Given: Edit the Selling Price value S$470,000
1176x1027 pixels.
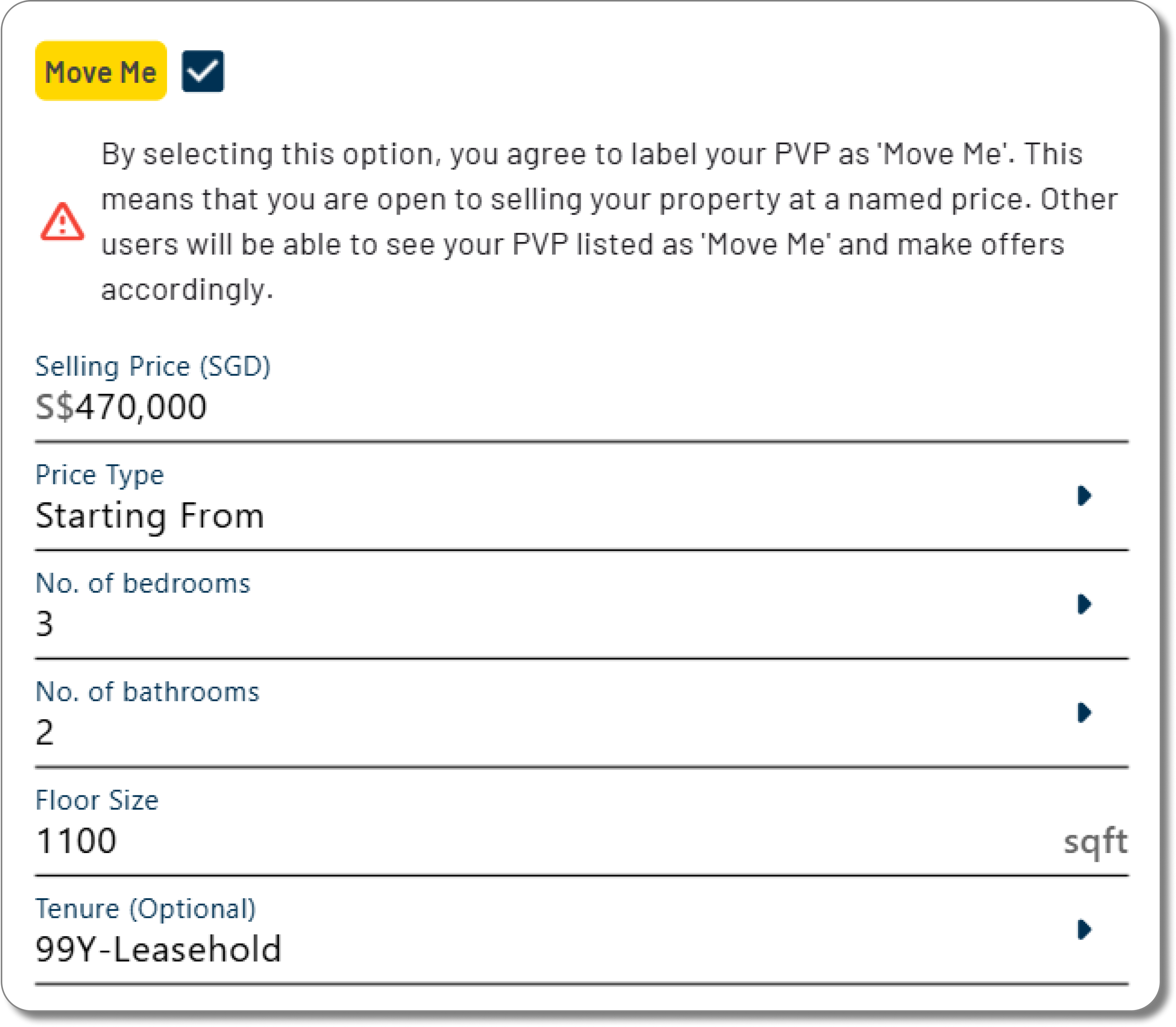Looking at the screenshot, I should point(121,407).
